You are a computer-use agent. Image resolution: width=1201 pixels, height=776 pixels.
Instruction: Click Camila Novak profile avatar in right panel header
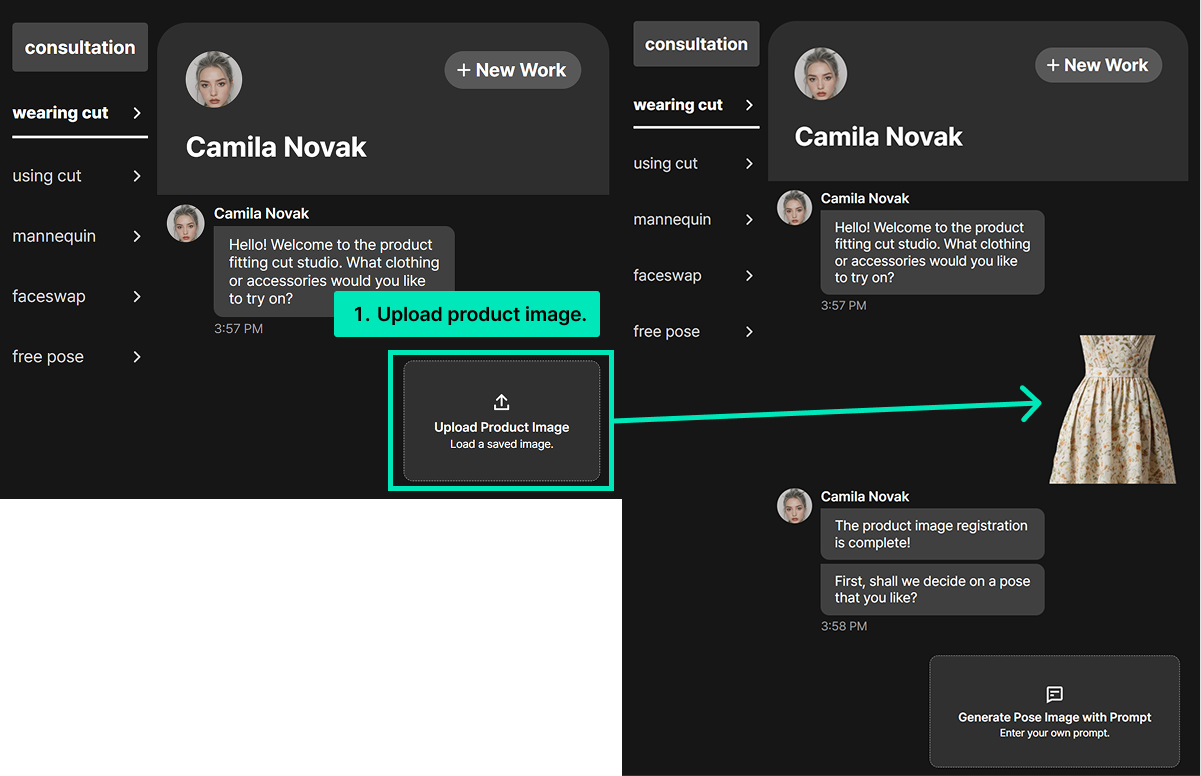pos(821,74)
